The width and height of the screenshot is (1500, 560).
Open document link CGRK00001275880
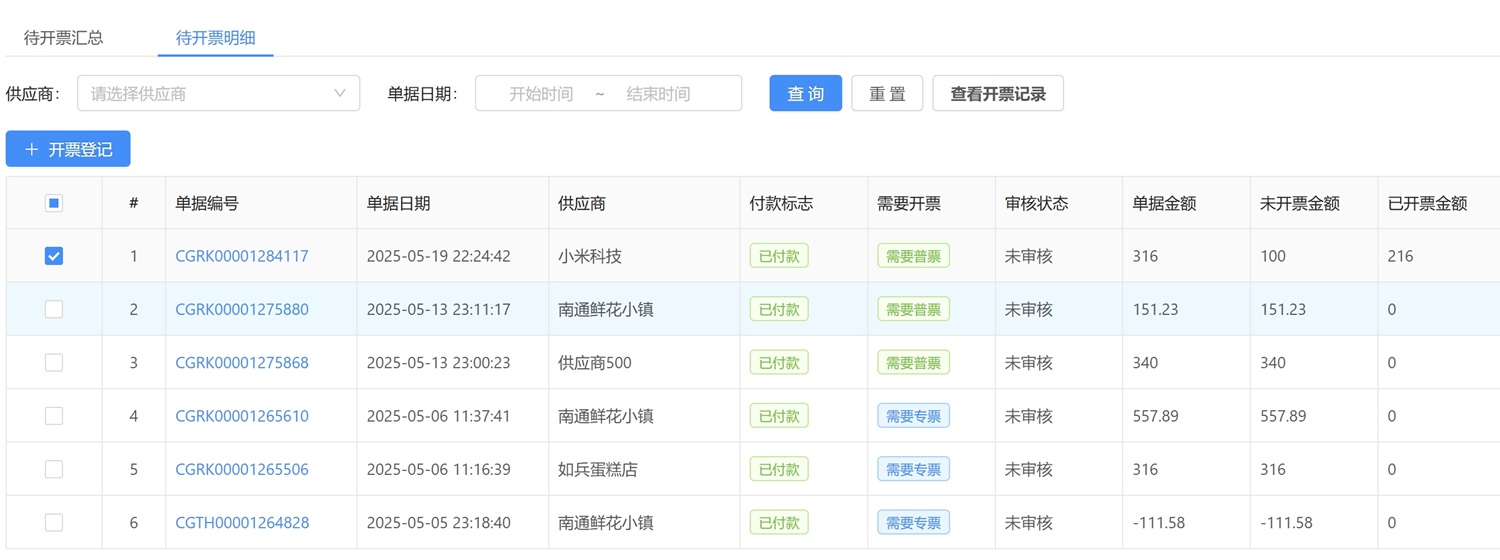(x=242, y=309)
